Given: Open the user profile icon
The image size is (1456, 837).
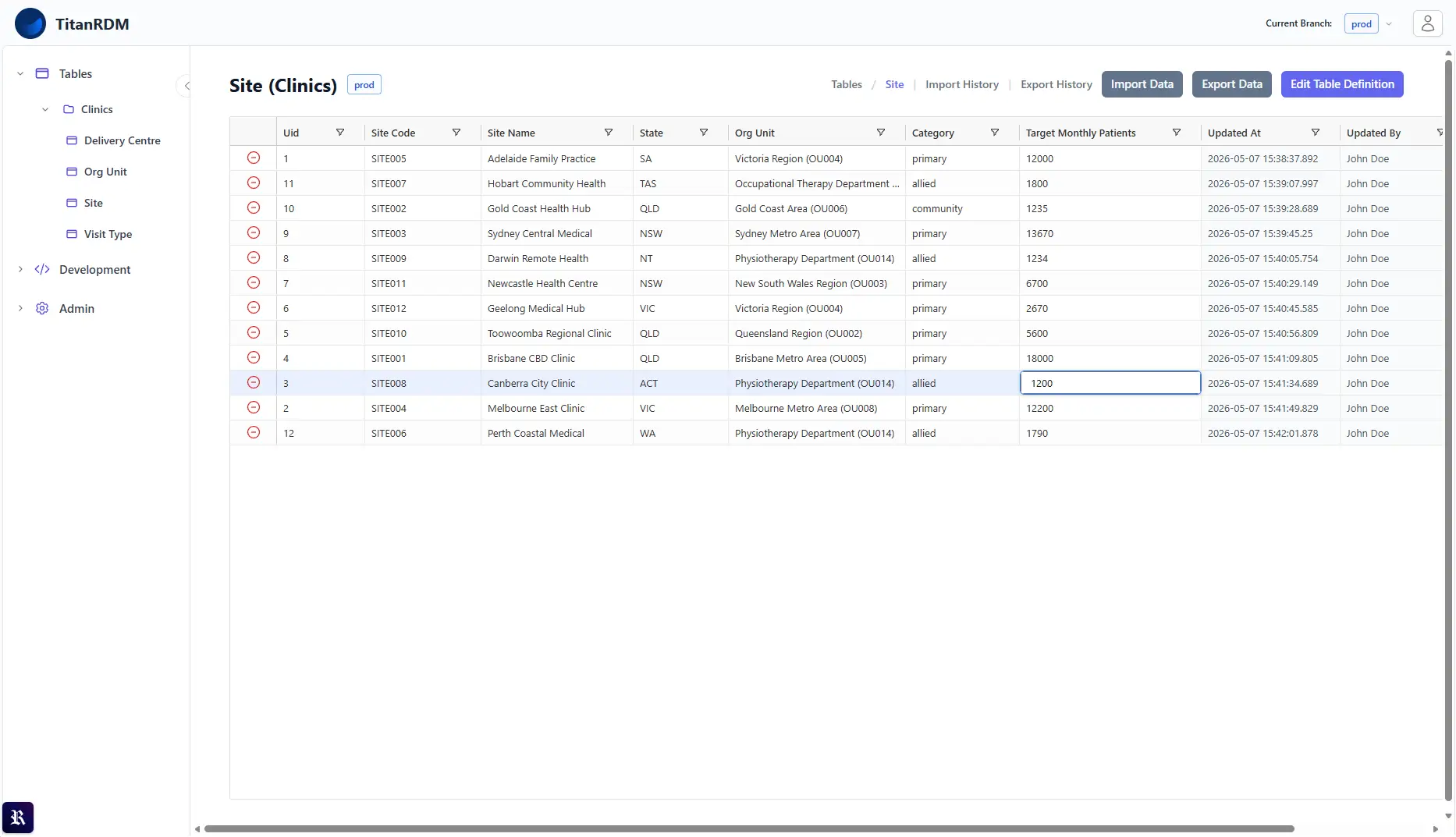Looking at the screenshot, I should point(1427,23).
